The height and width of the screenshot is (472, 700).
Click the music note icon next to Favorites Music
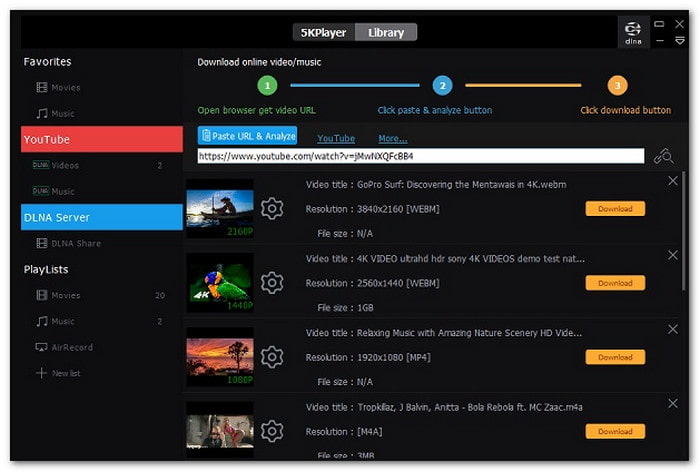tap(42, 113)
